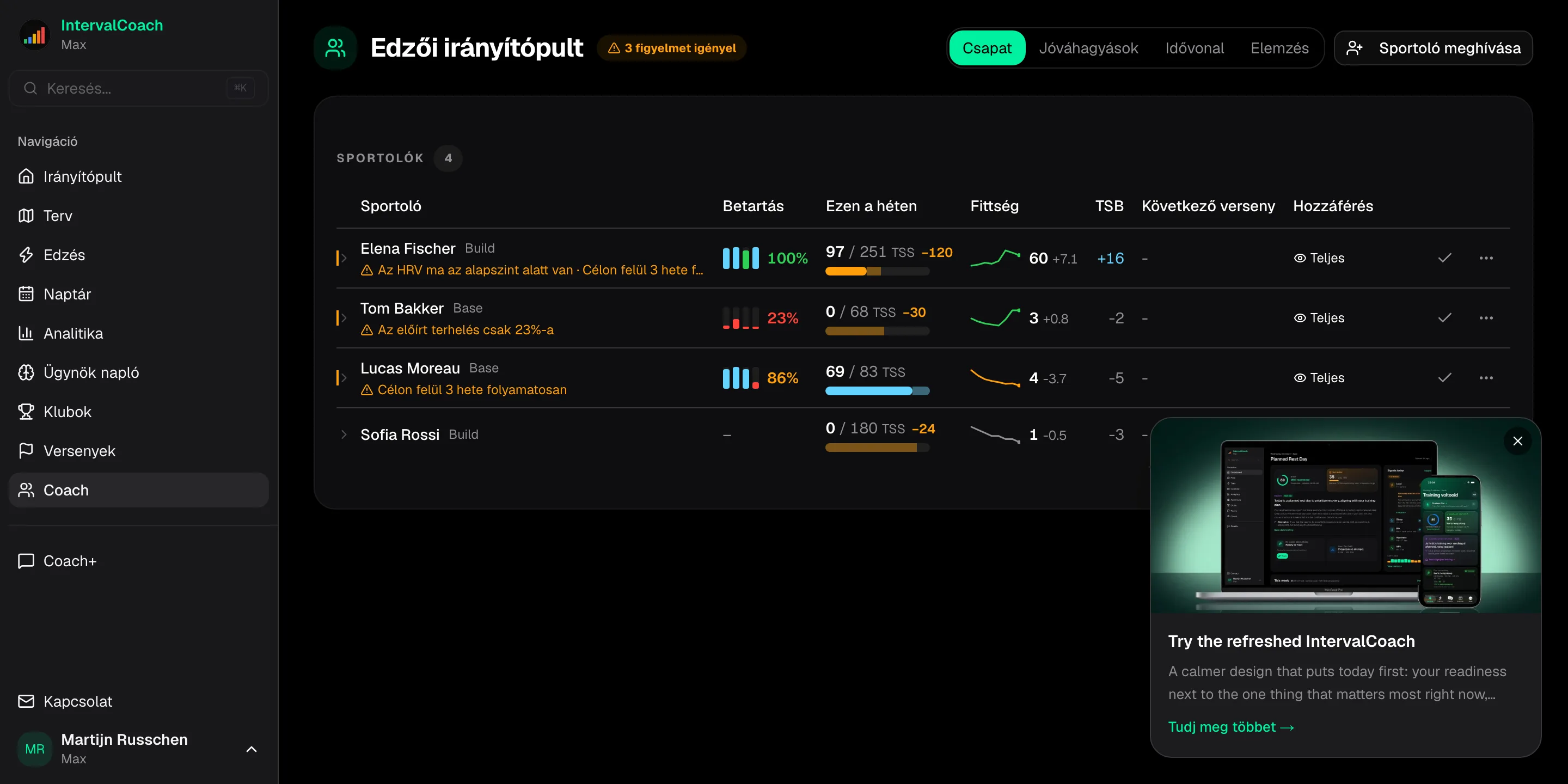Screen dimensions: 1568x784
Task: Open the Klubok trophy icon
Action: 26,412
